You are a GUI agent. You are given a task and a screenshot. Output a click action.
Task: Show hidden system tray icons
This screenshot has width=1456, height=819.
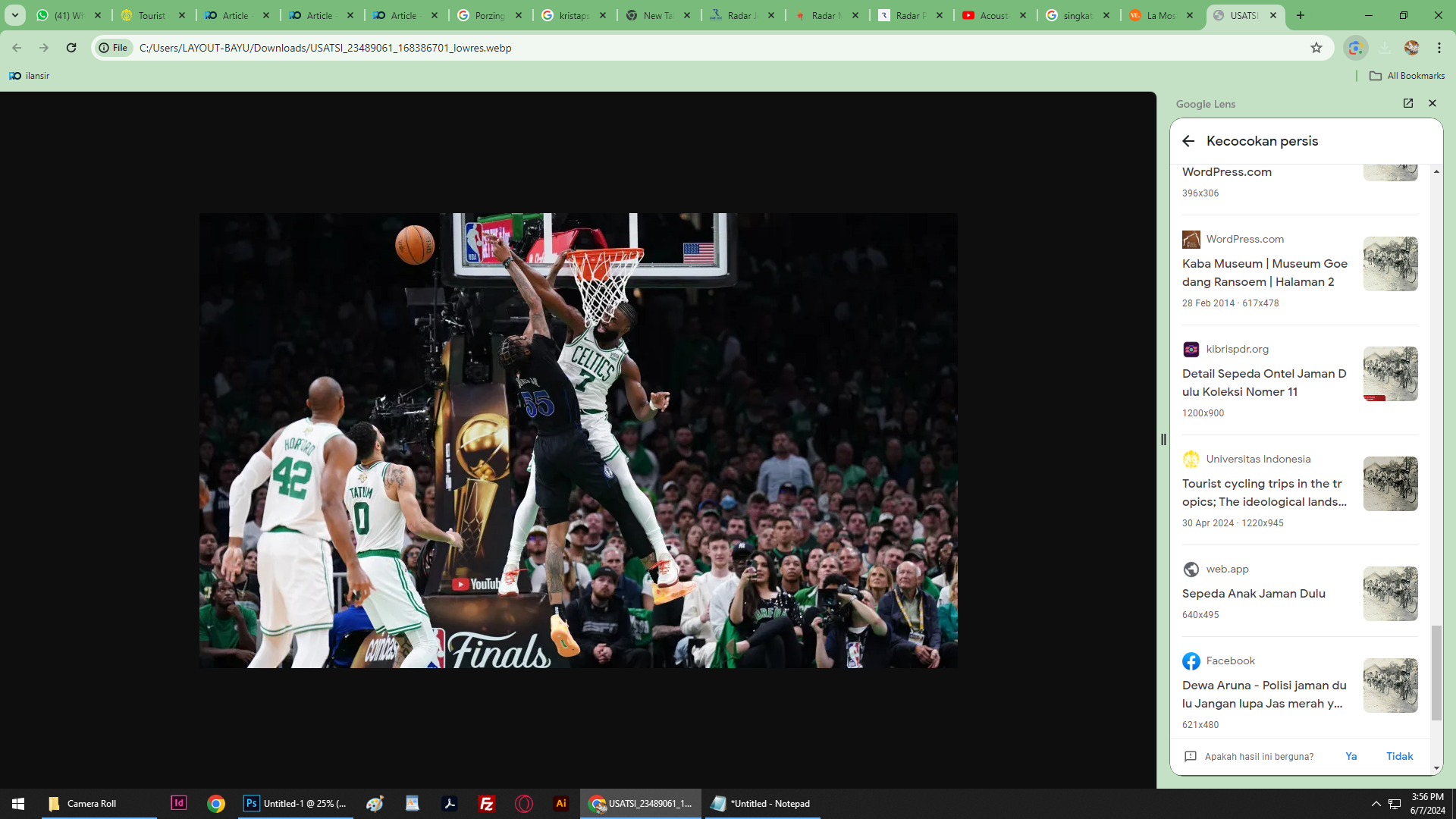(1376, 804)
